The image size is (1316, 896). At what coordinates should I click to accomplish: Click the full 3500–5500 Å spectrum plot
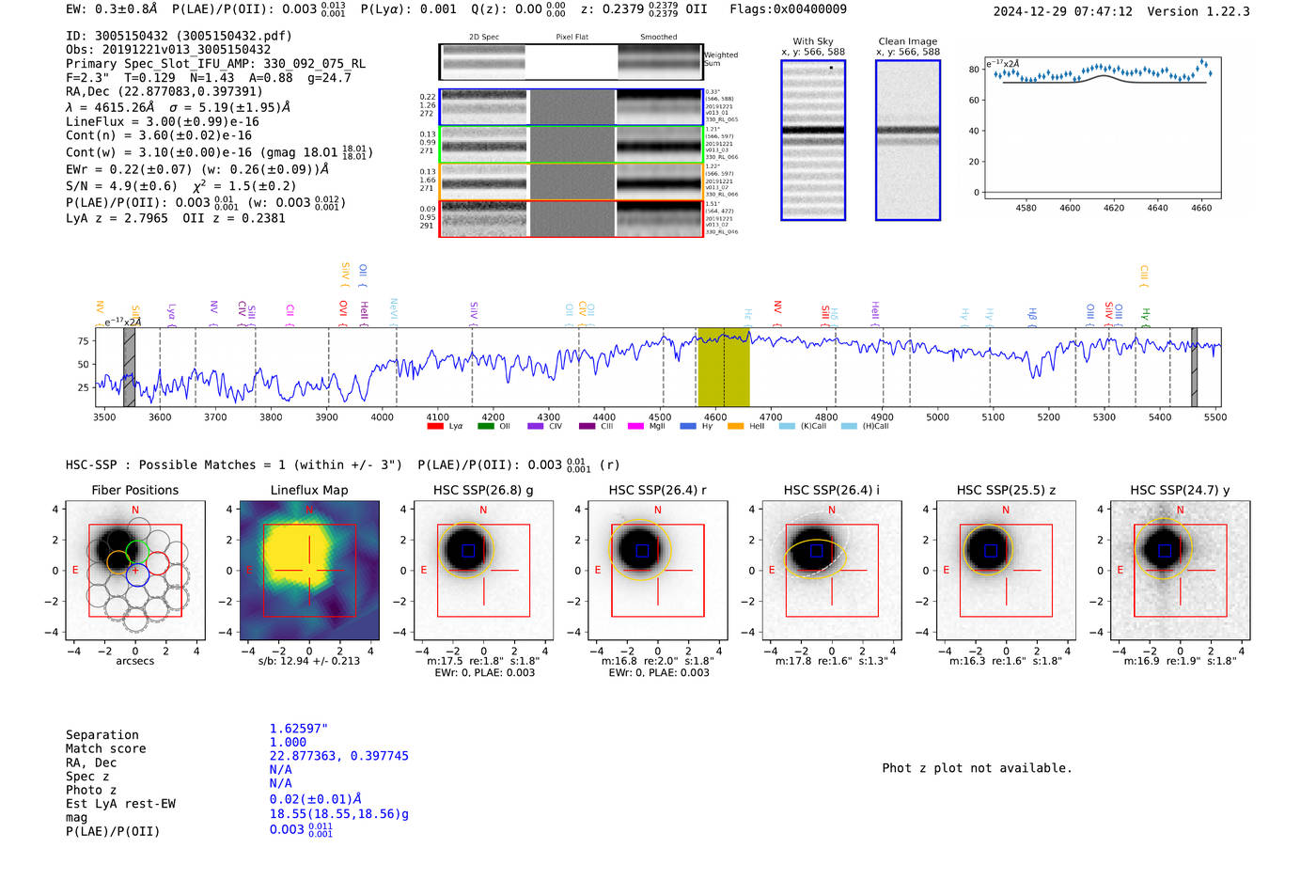[658, 368]
